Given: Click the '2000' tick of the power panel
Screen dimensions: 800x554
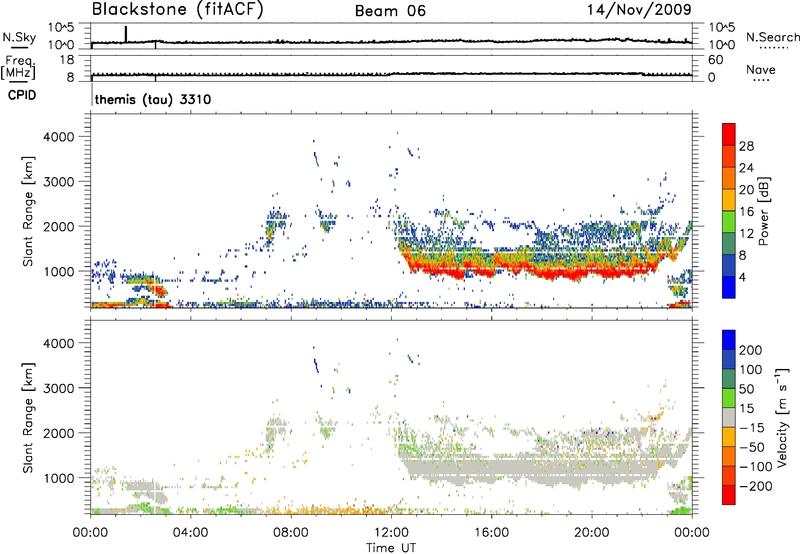Looking at the screenshot, I should pos(58,226).
